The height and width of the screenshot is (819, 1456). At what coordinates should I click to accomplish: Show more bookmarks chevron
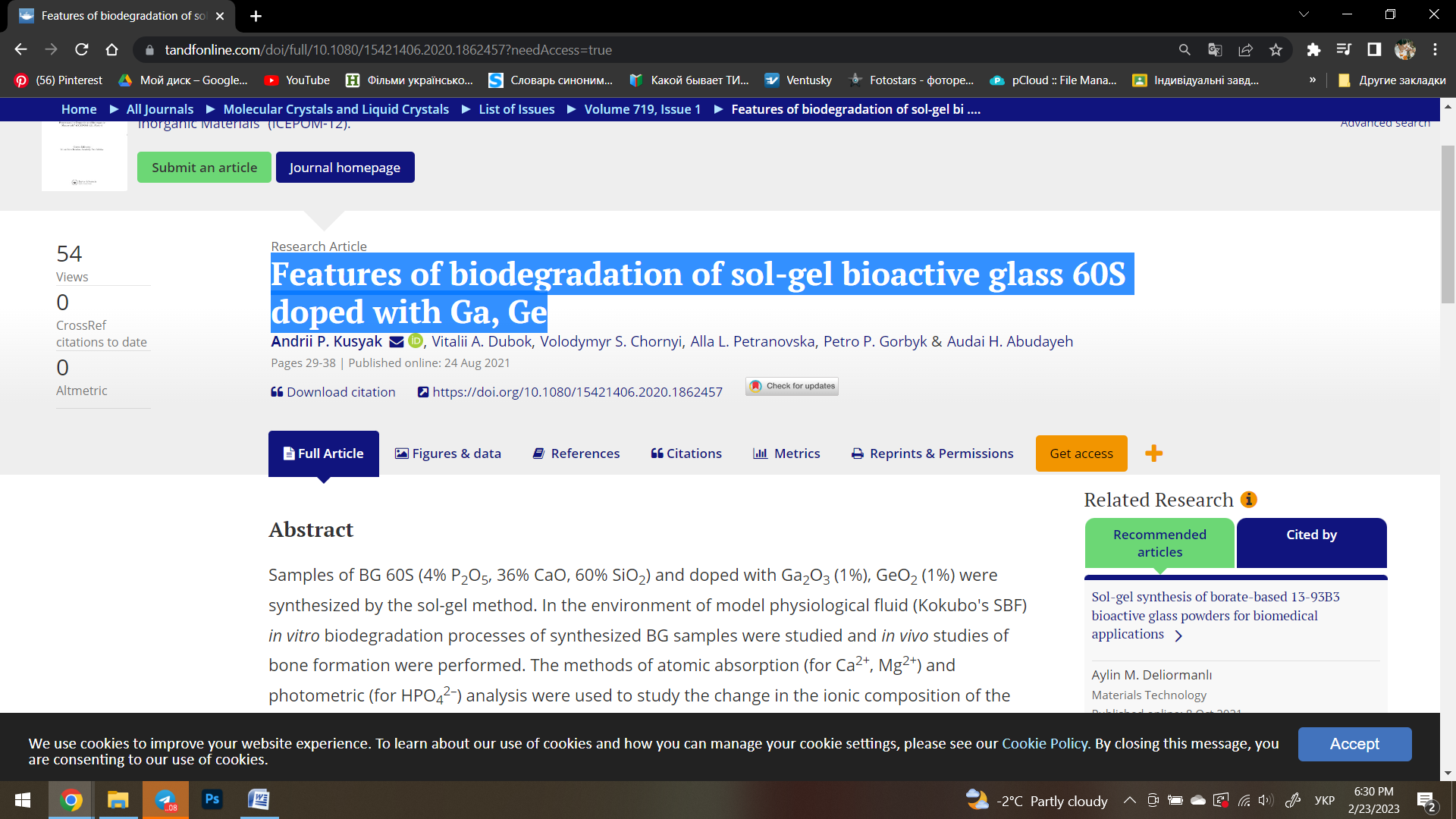click(x=1313, y=80)
